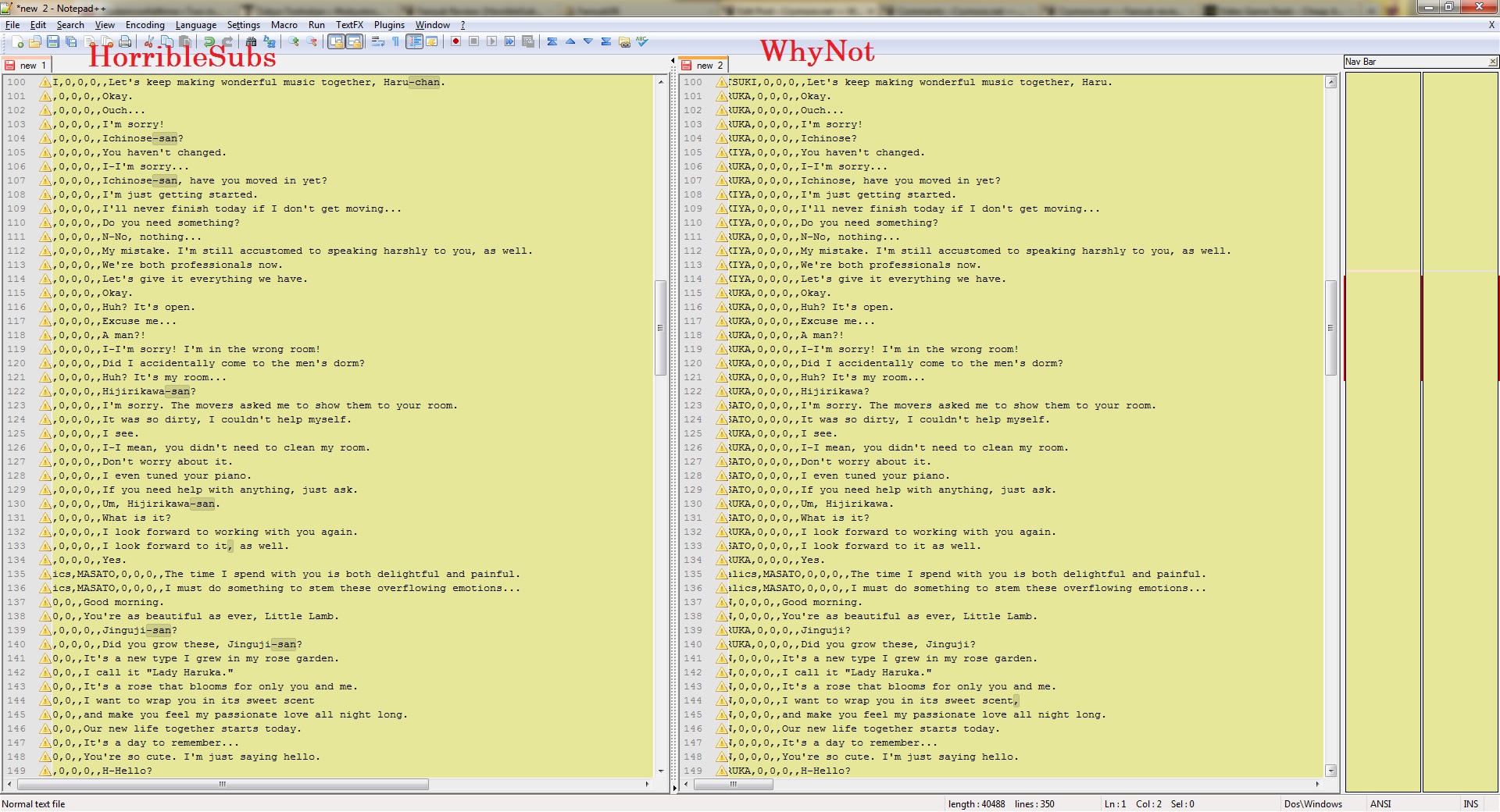Open the TextFX menu
This screenshot has width=1500, height=812.
click(x=349, y=25)
